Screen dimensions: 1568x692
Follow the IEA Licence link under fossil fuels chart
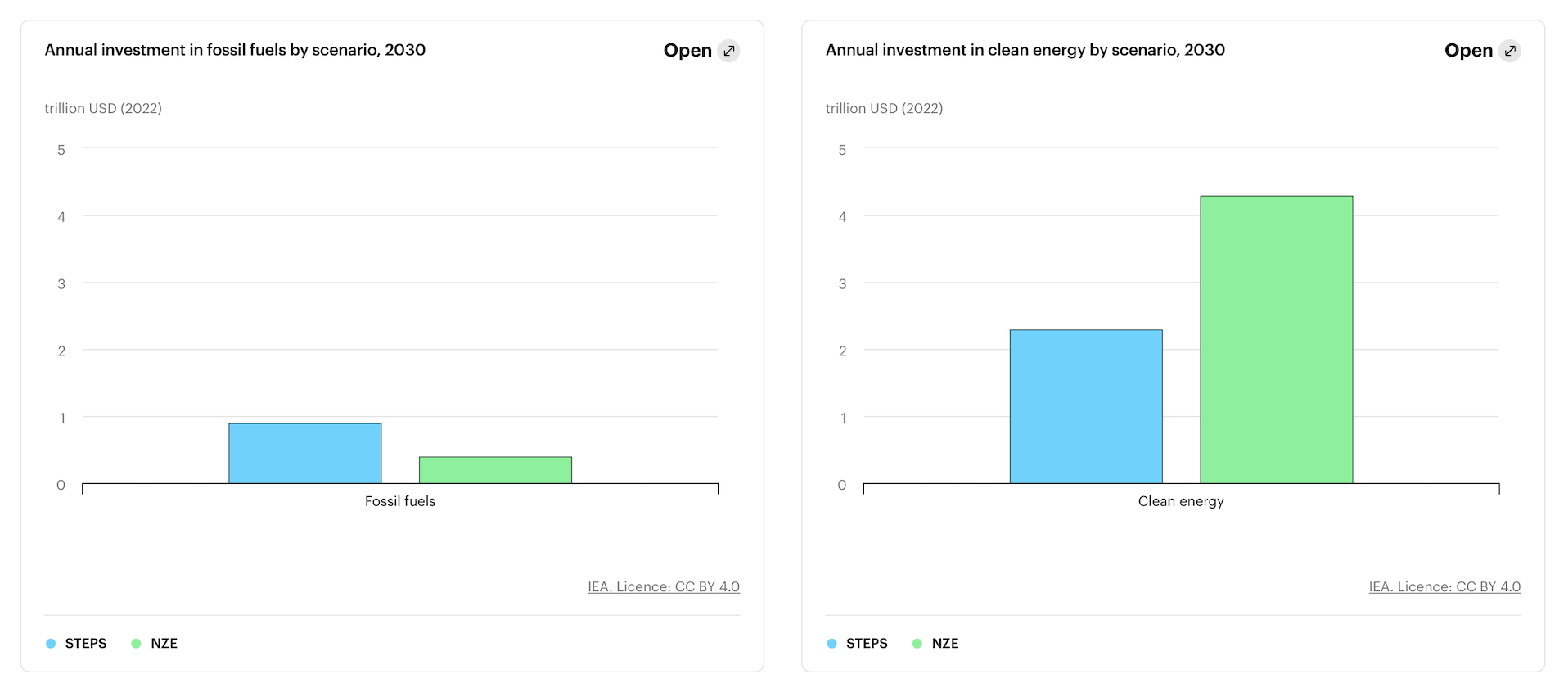point(663,587)
